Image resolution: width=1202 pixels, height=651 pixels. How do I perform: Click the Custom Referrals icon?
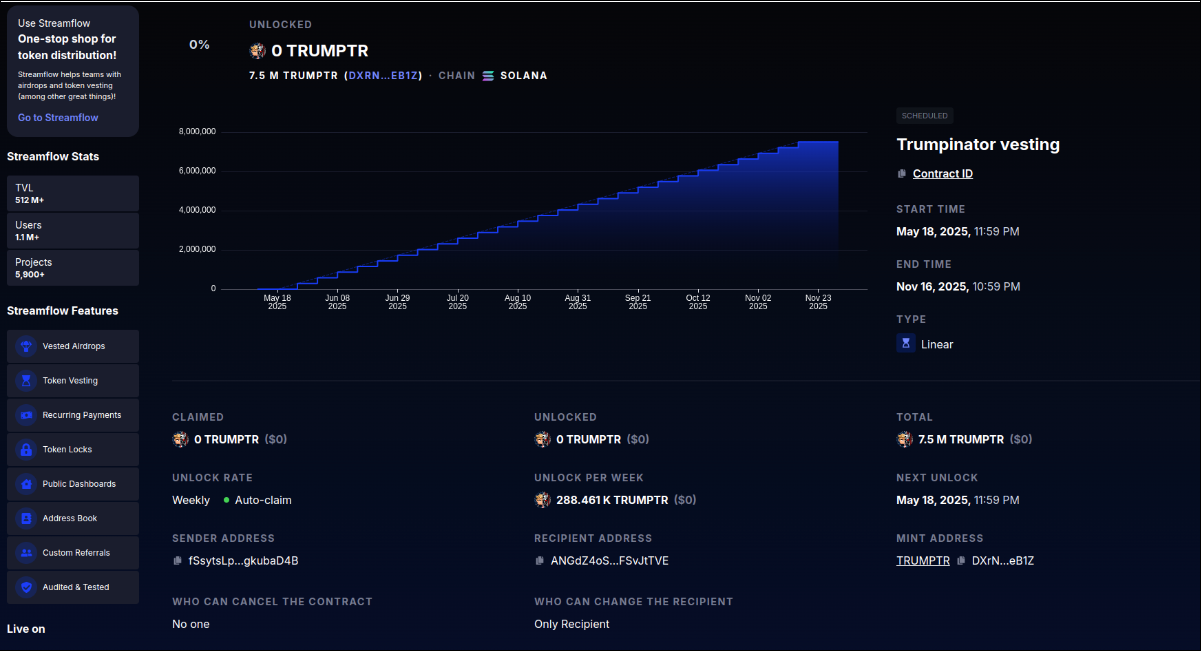click(x=25, y=553)
